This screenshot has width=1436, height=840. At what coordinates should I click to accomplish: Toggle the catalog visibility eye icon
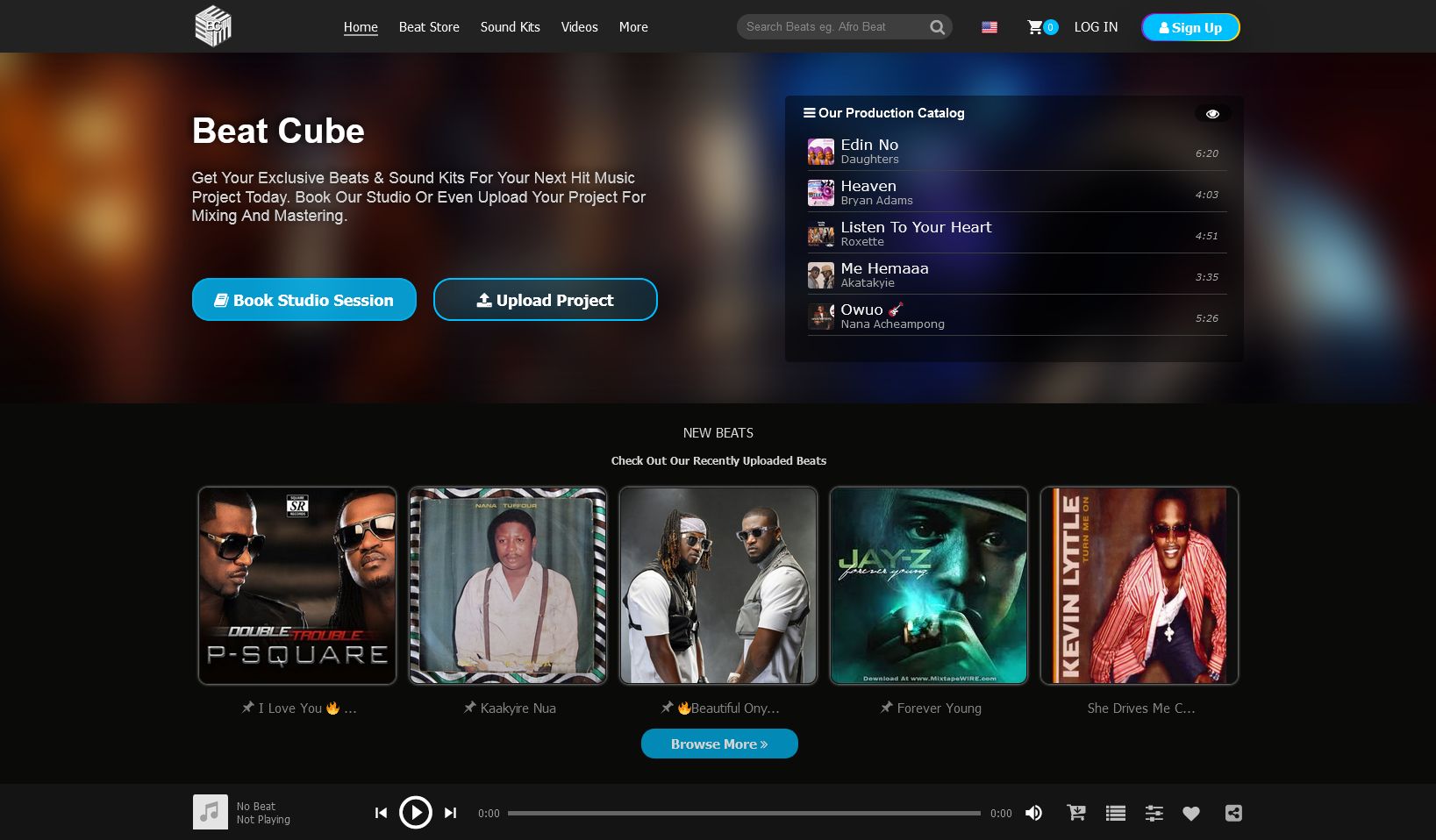tap(1212, 114)
